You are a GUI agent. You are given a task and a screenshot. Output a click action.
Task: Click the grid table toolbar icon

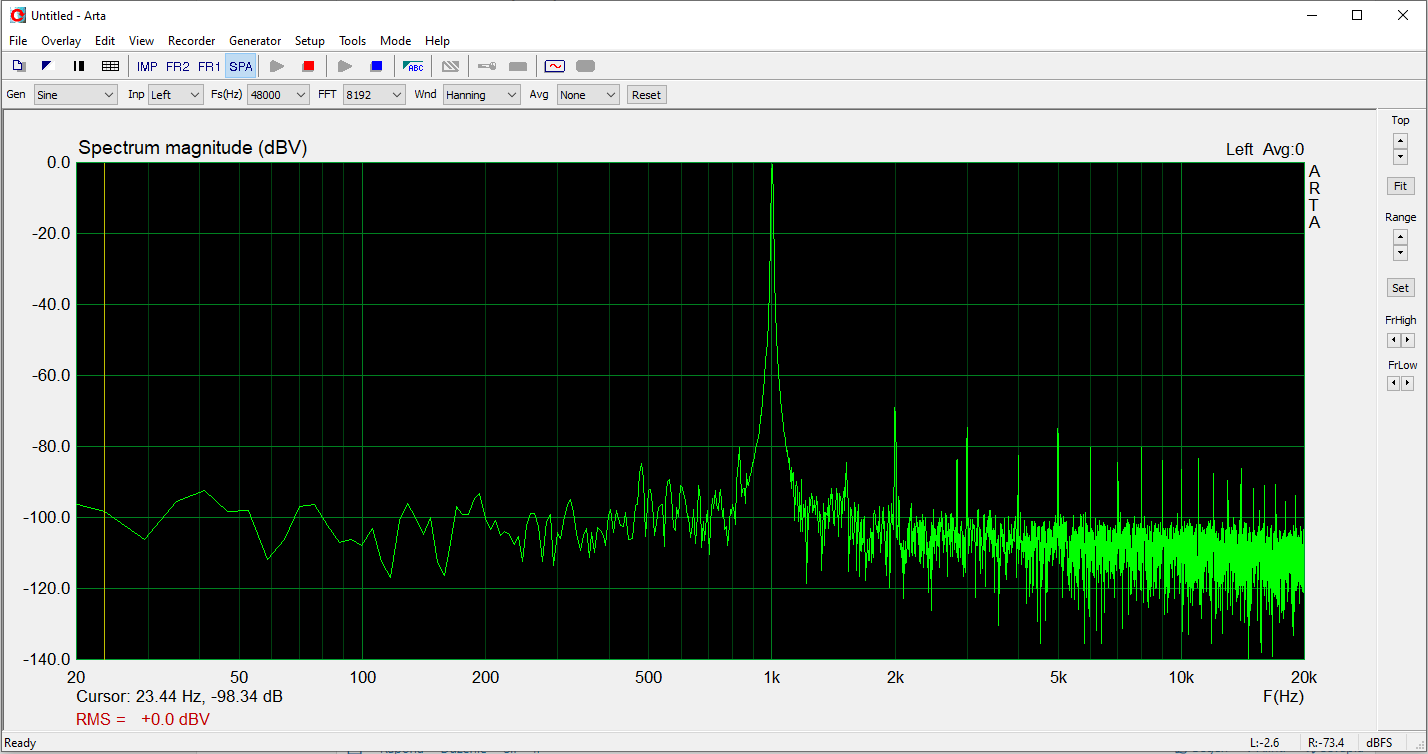[110, 66]
